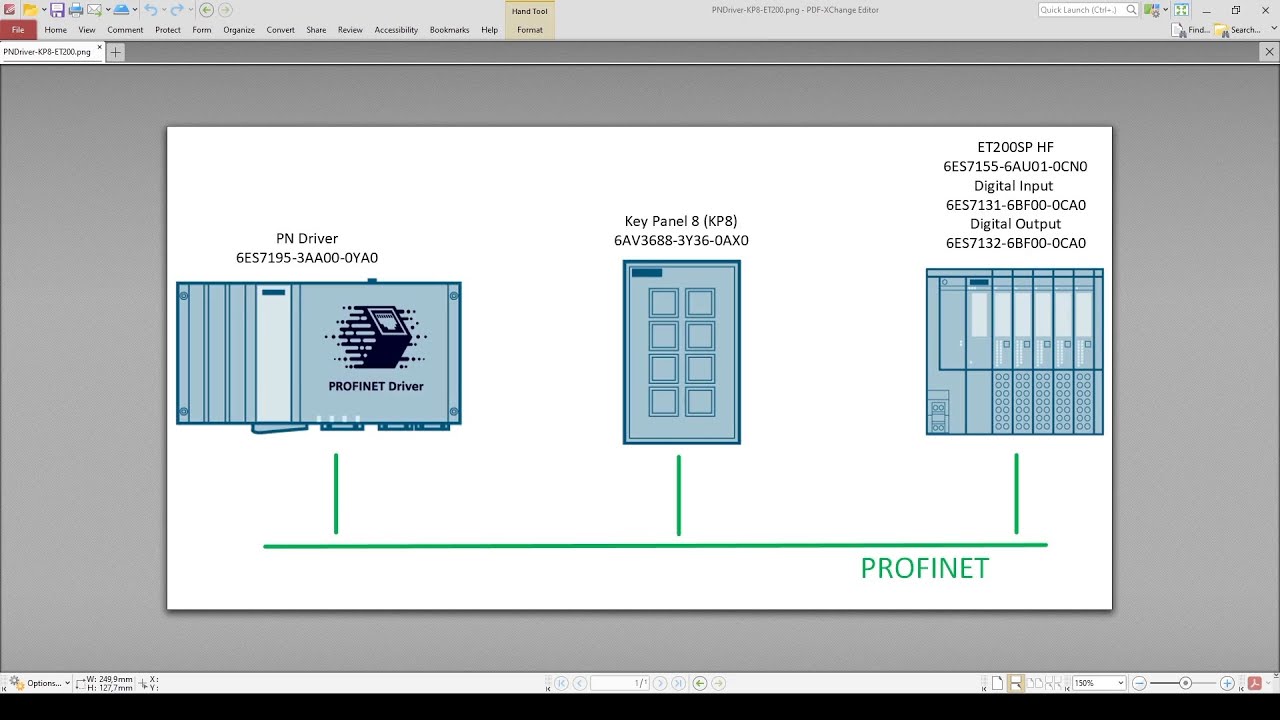This screenshot has width=1280, height=720.
Task: Open the Accessibility ribbon tab
Action: click(x=396, y=30)
